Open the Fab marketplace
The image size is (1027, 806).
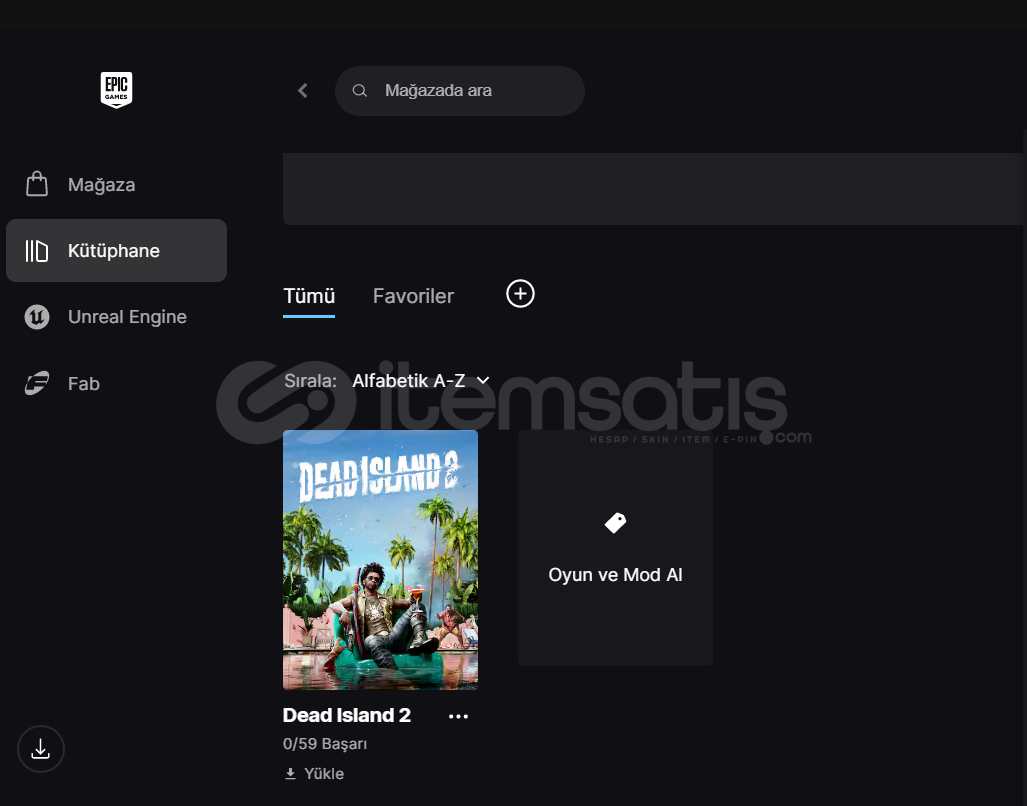(x=117, y=383)
